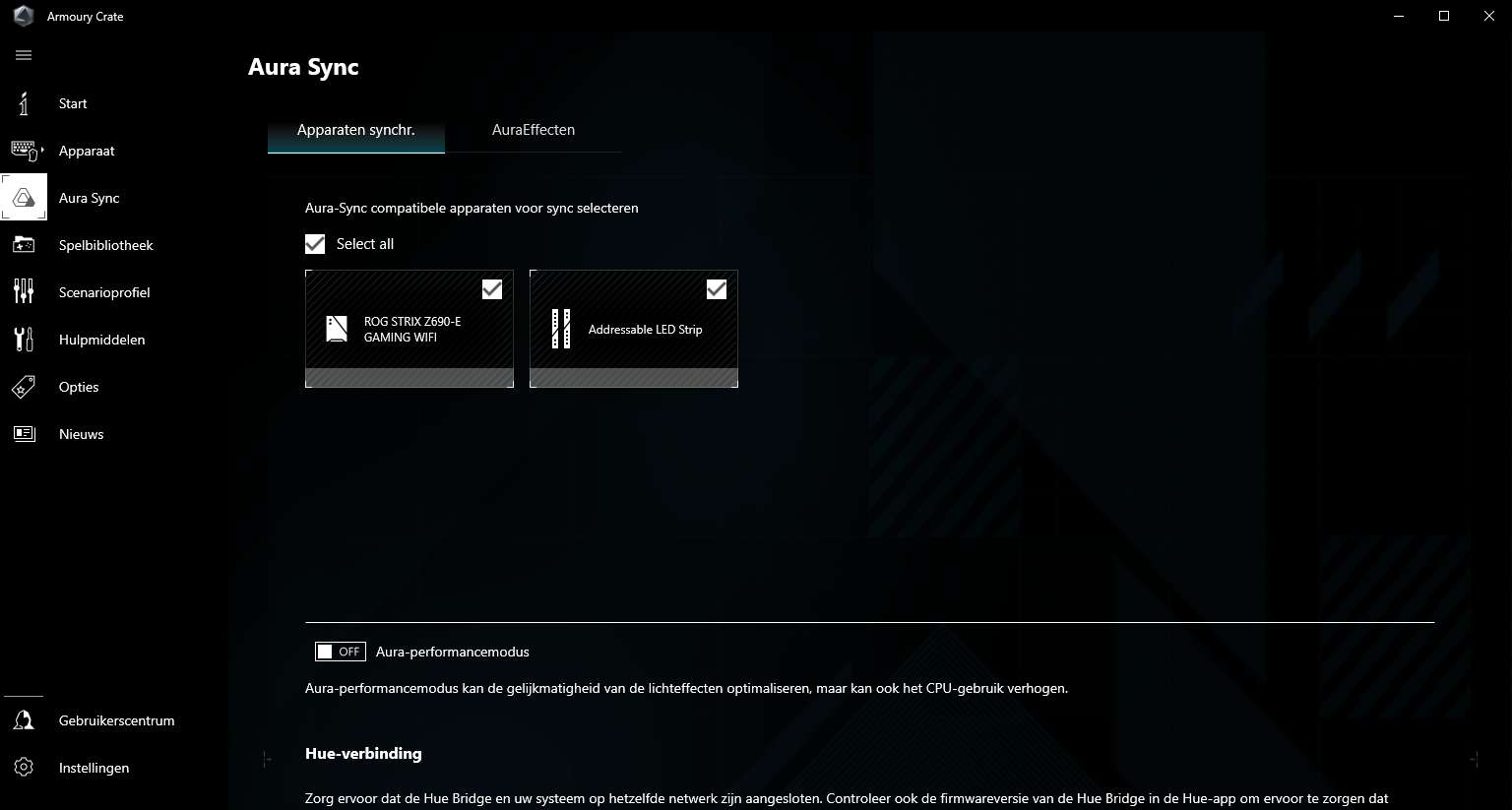Viewport: 1512px width, 810px height.
Task: Open Instellingen in the sidebar
Action: [x=94, y=768]
